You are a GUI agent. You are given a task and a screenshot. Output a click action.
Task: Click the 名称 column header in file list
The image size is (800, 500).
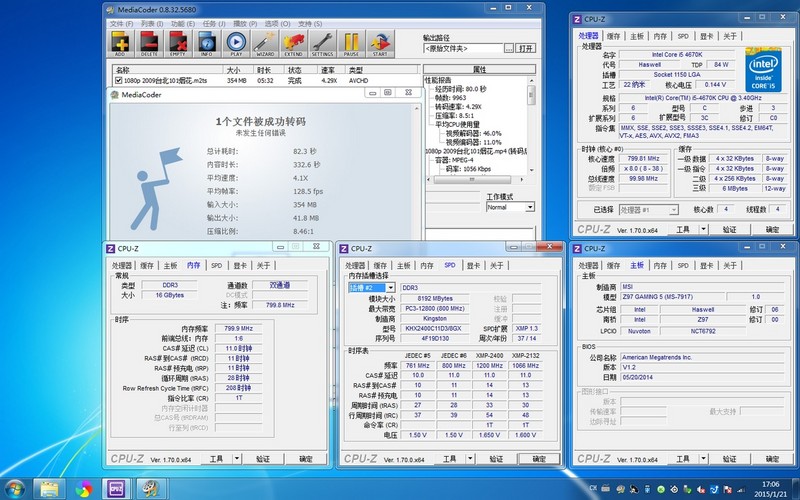pos(168,70)
